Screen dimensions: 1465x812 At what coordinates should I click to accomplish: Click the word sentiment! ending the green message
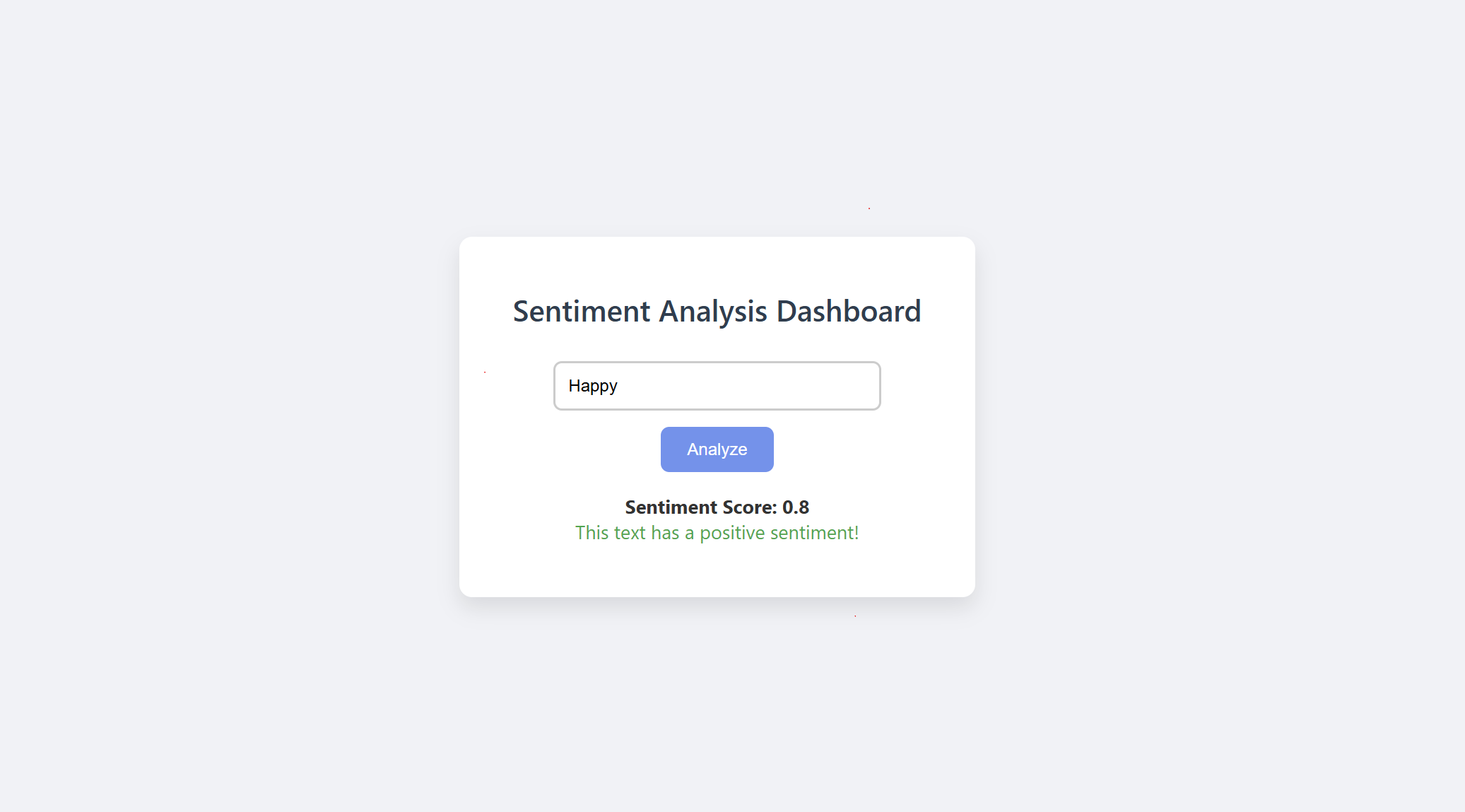click(x=814, y=533)
